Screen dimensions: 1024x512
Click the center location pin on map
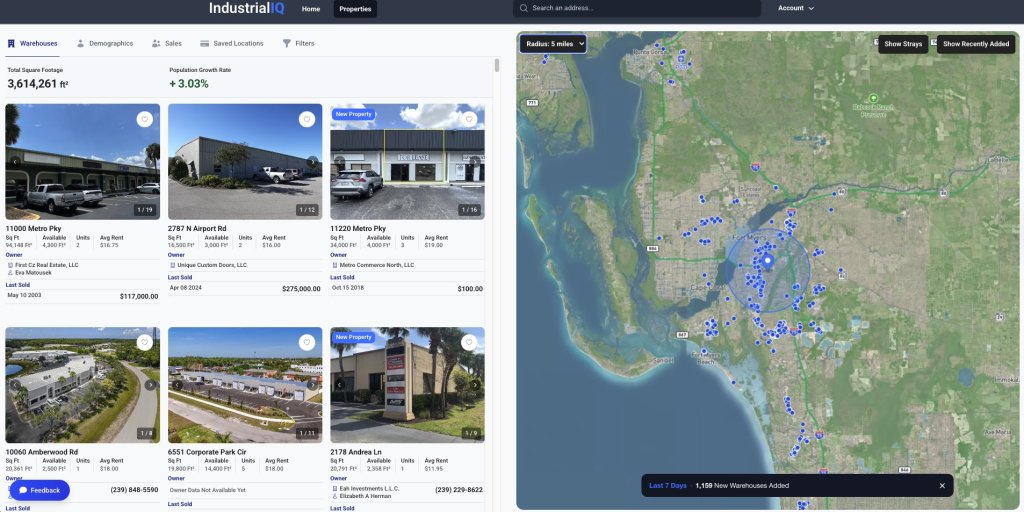pyautogui.click(x=768, y=262)
